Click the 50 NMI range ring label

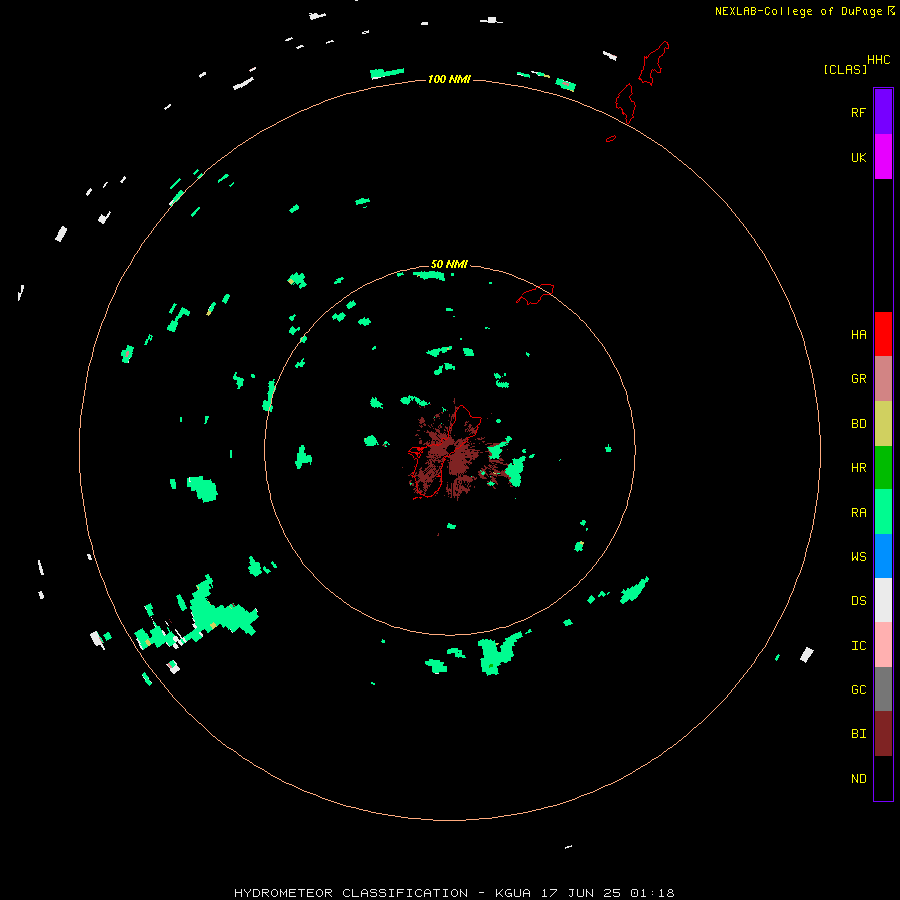pos(449,264)
